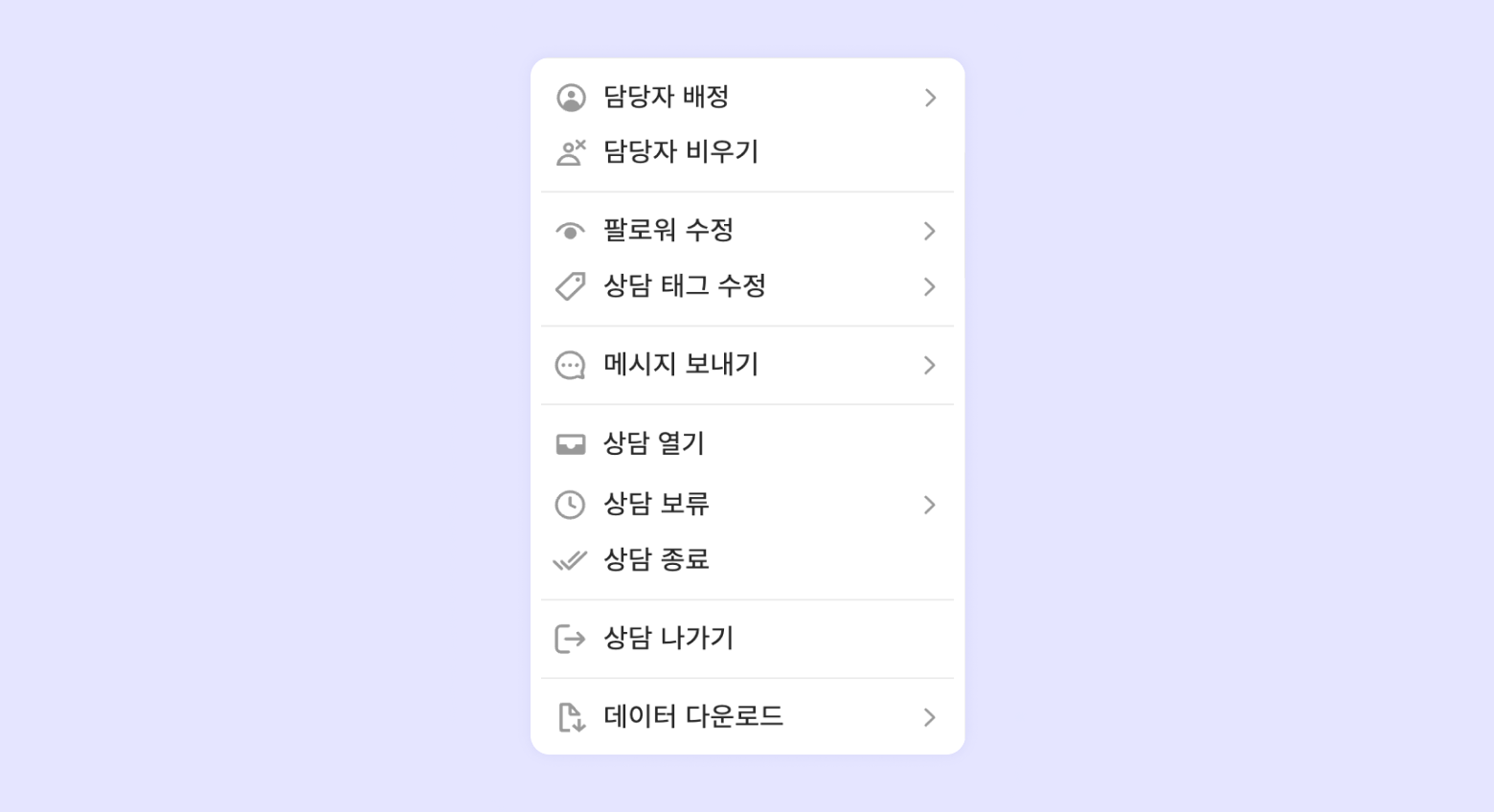The width and height of the screenshot is (1494, 812).
Task: Choose the 상담 나가기 text label
Action: (668, 638)
